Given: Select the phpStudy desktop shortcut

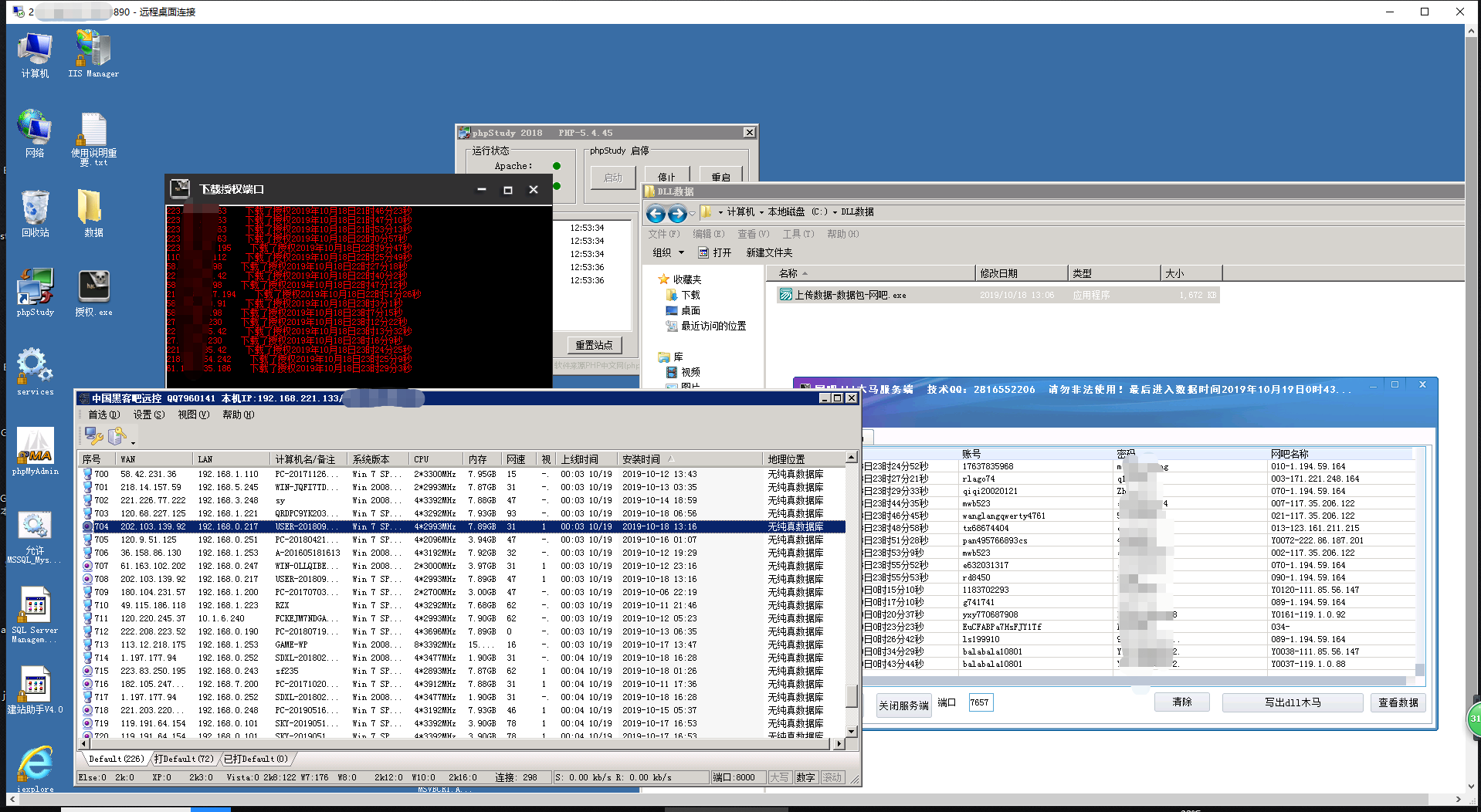Looking at the screenshot, I should (x=35, y=293).
